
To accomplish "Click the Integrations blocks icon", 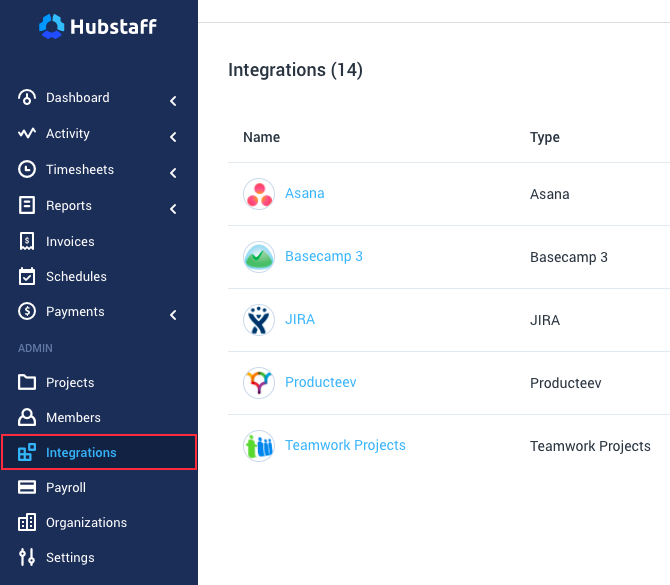I will tap(27, 452).
